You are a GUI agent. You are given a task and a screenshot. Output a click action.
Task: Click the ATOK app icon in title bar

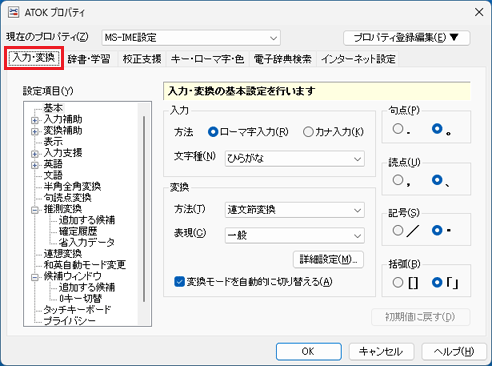coord(14,12)
